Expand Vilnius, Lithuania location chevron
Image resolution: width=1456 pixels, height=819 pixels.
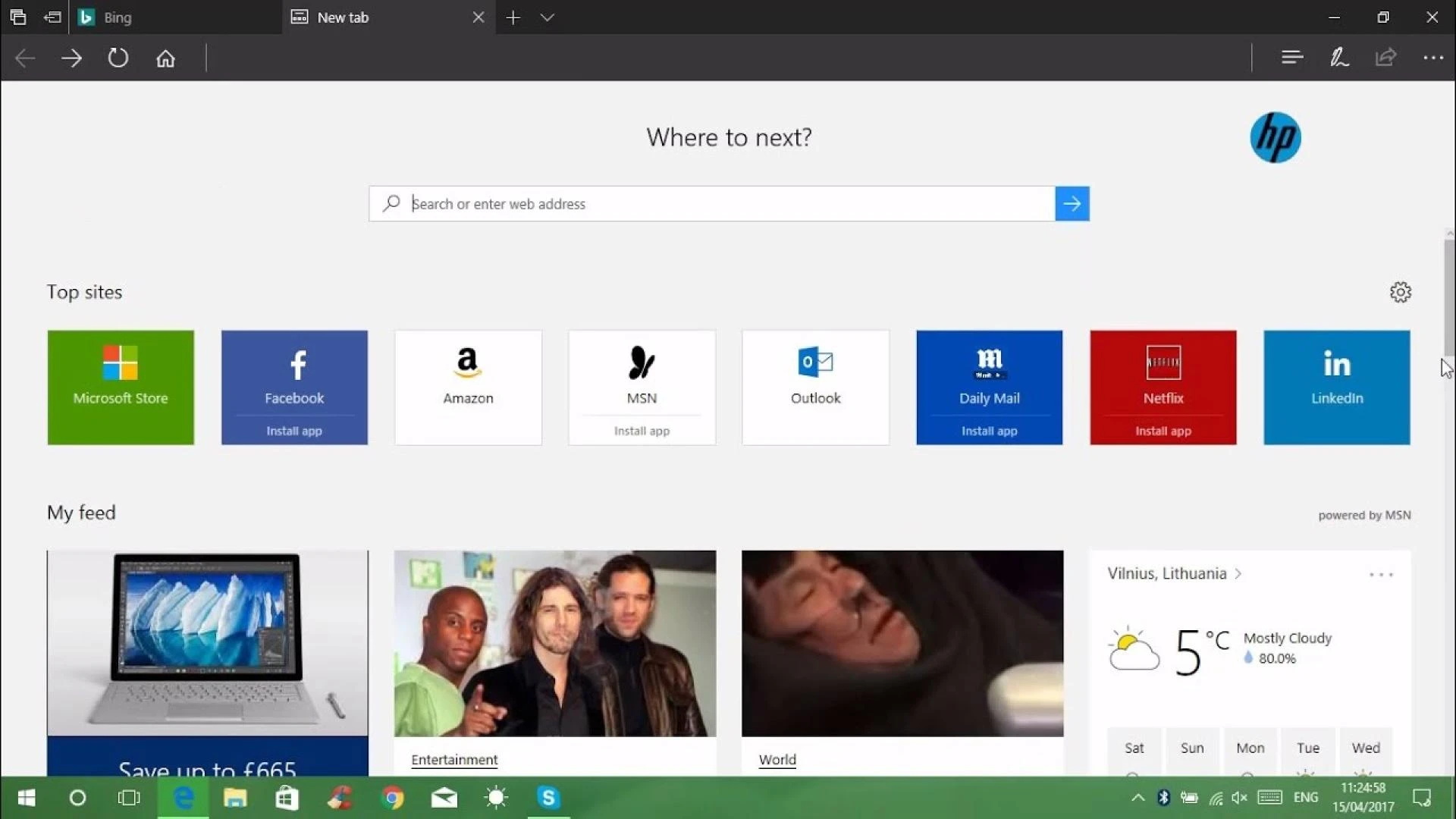coord(1238,574)
